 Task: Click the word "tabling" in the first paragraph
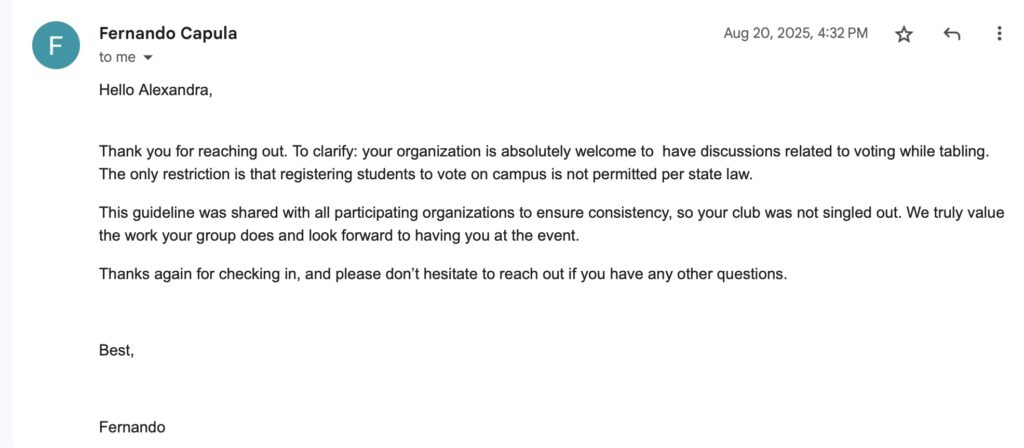coord(962,151)
